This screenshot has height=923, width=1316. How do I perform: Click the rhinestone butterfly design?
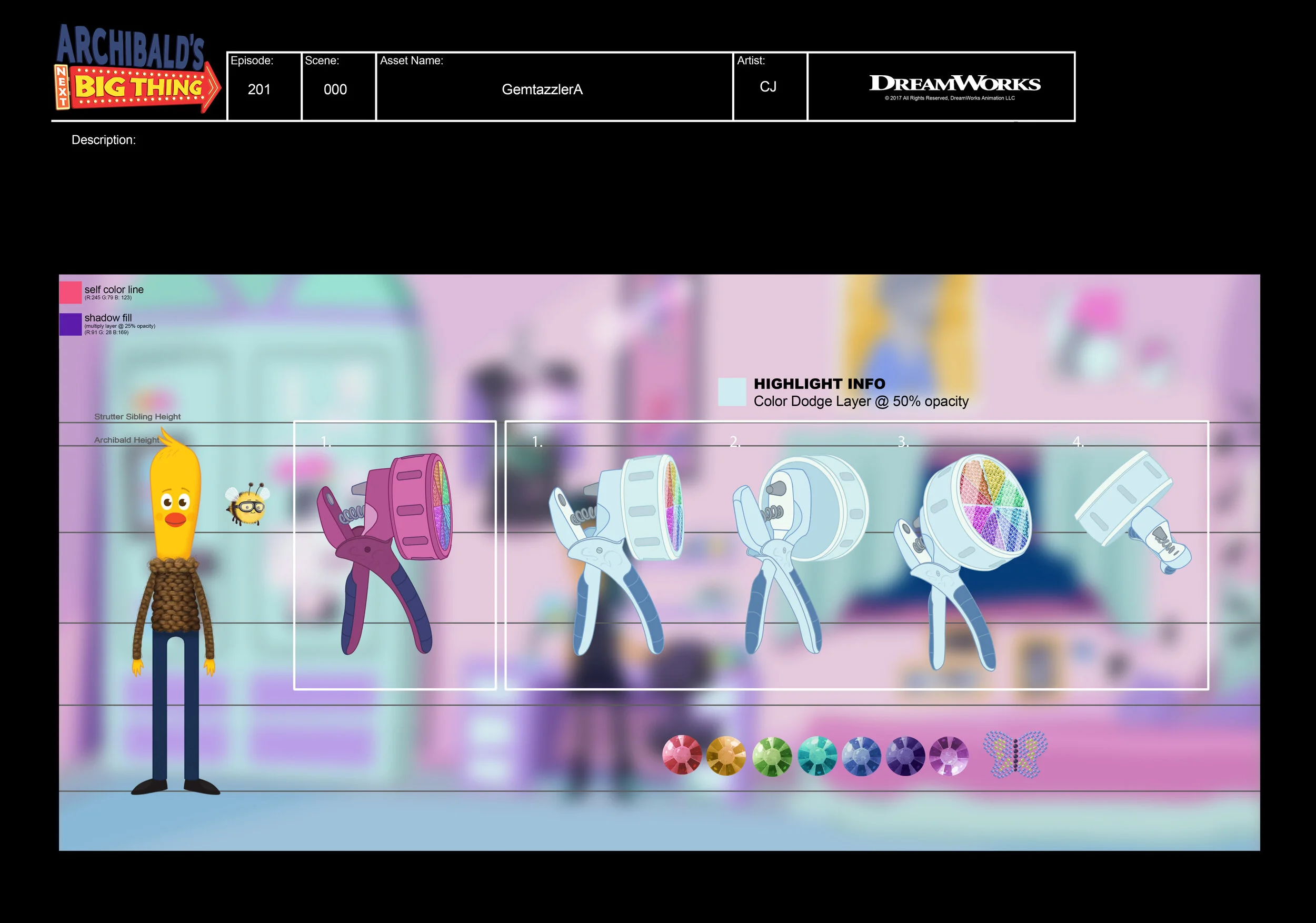point(1015,754)
